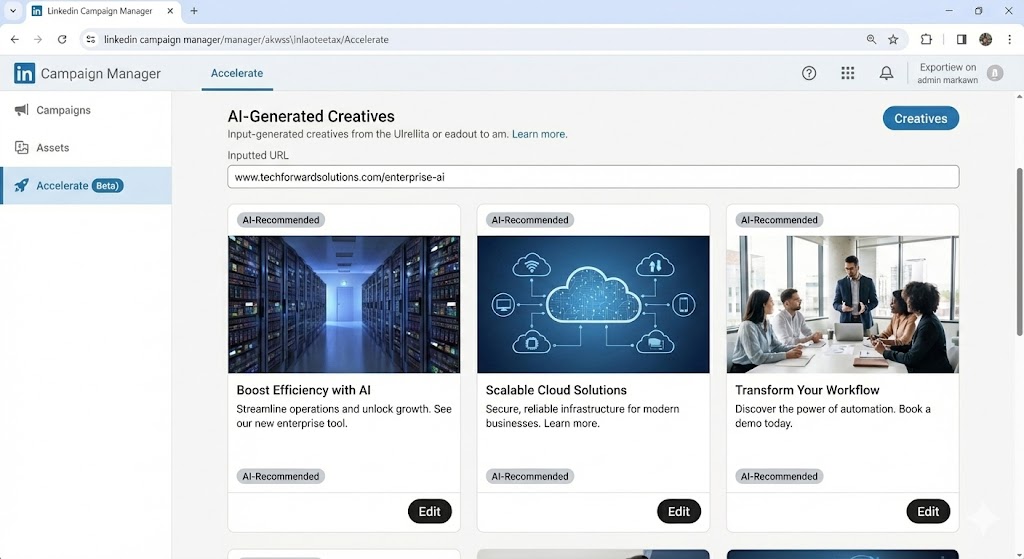Viewport: 1024px width, 559px height.
Task: Click the "Scalable Cloud Solutions" headline
Action: [556, 390]
